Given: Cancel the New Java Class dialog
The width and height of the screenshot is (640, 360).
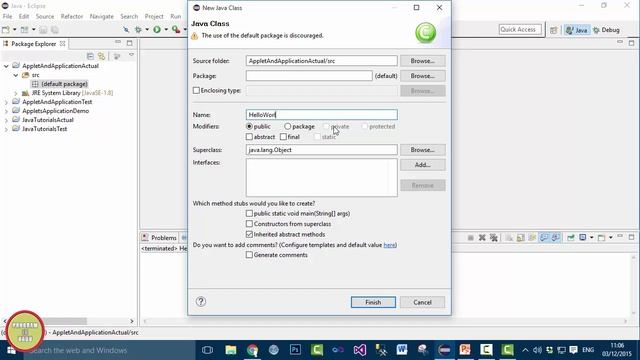Looking at the screenshot, I should click(x=422, y=302).
